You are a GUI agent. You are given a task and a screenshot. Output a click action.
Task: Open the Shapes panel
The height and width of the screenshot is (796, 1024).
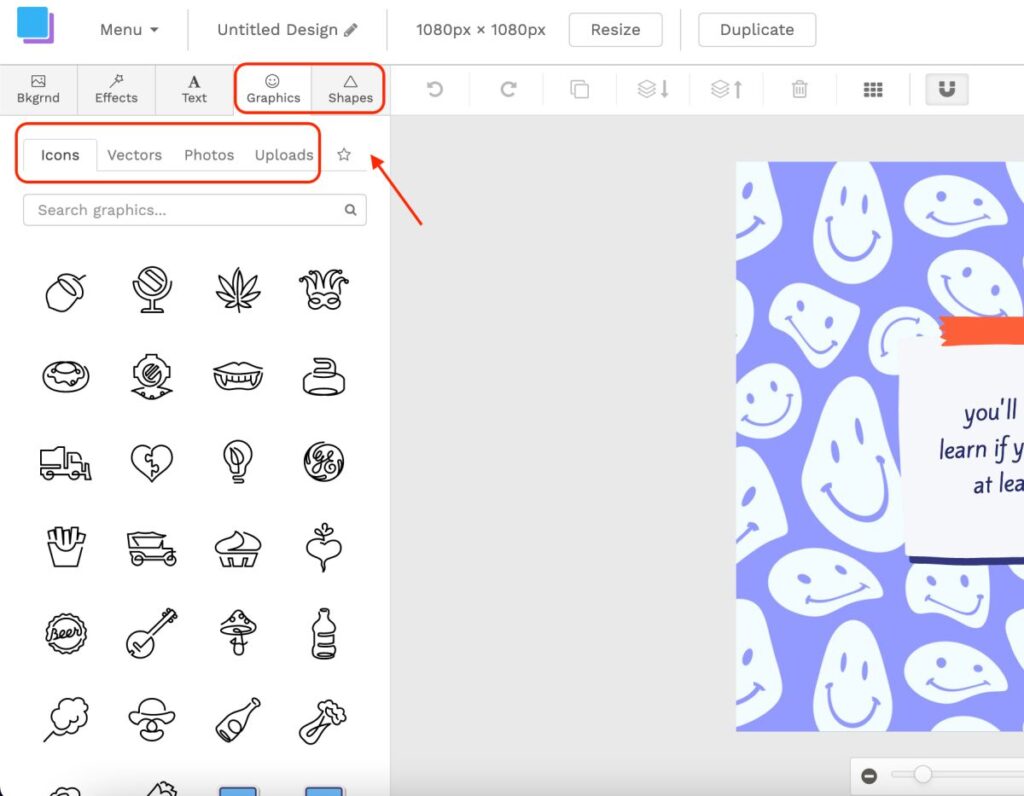coord(349,89)
